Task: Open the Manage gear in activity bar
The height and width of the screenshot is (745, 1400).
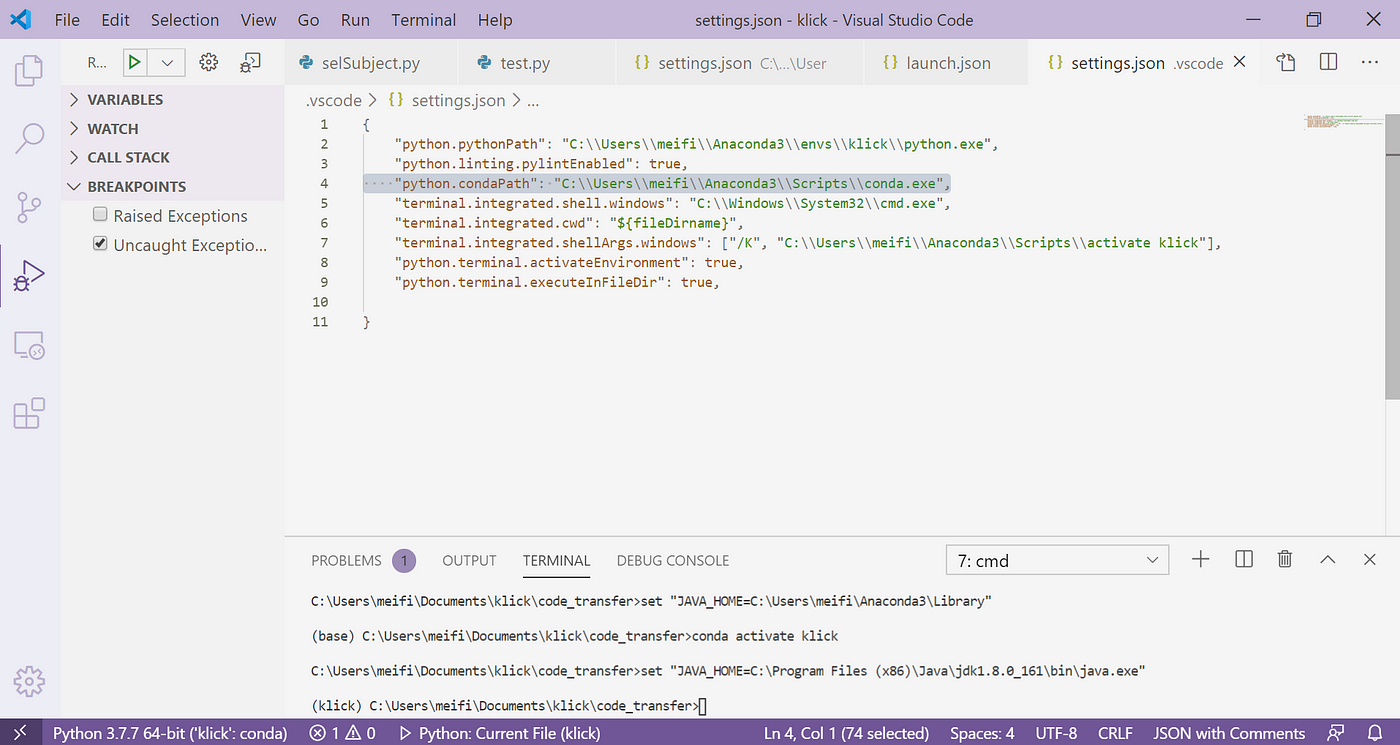Action: pyautogui.click(x=29, y=682)
